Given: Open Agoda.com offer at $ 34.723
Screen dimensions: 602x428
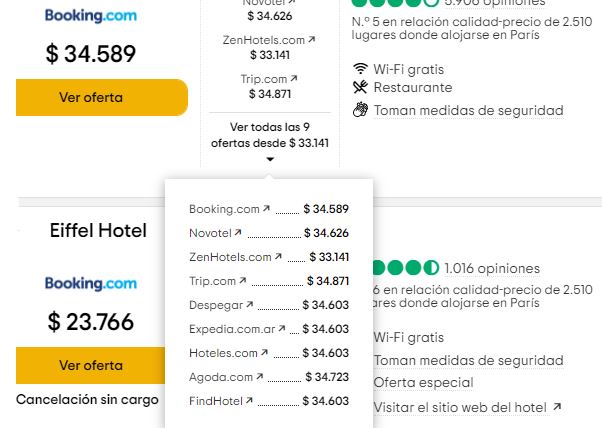Looking at the screenshot, I should [x=221, y=377].
